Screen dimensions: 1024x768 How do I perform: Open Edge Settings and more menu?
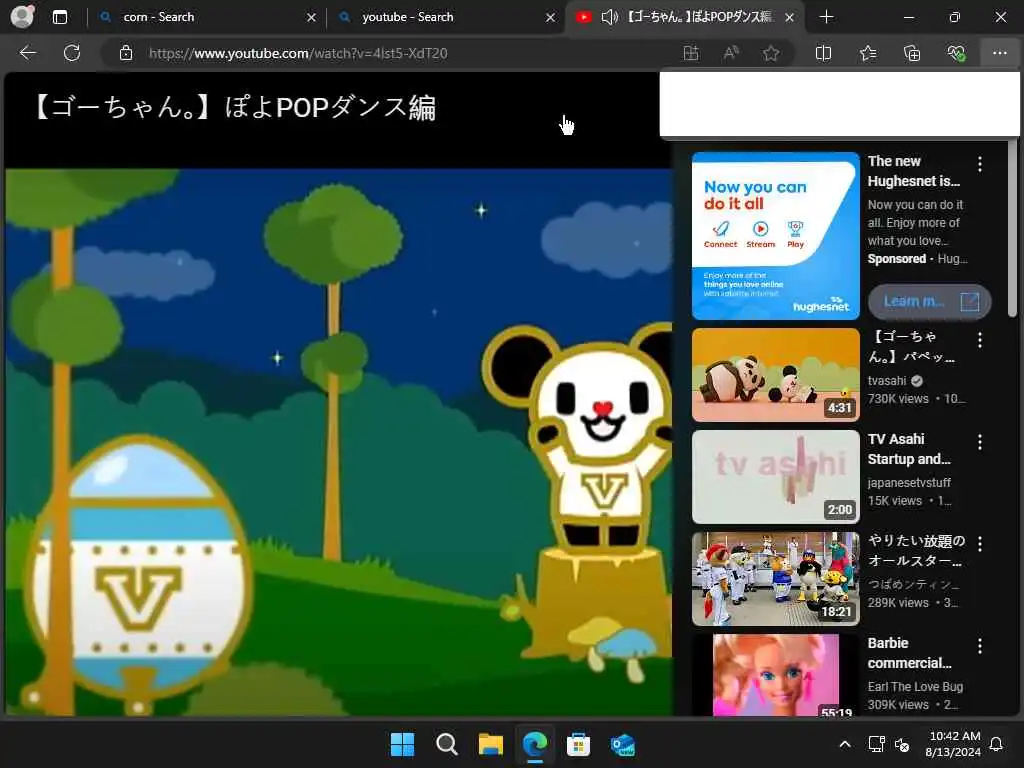pyautogui.click(x=1000, y=54)
